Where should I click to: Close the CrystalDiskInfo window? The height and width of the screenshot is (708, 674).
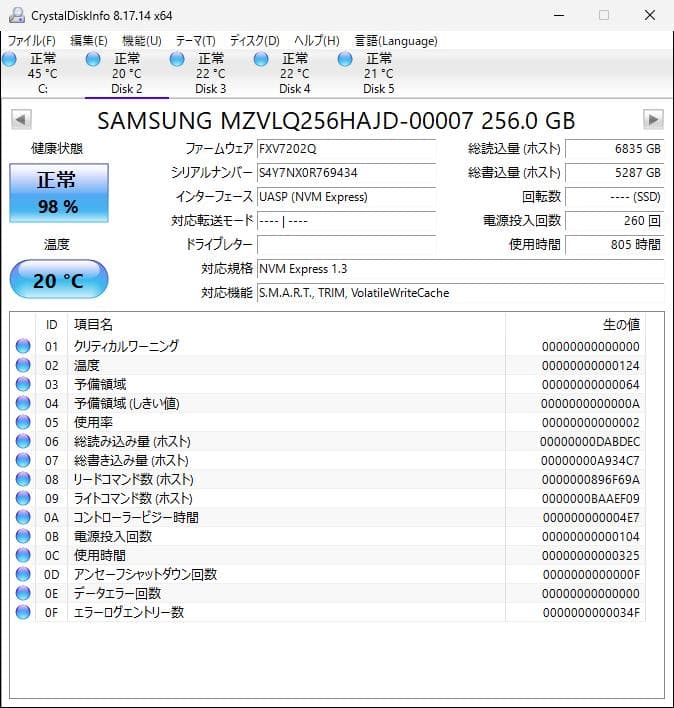click(x=650, y=15)
